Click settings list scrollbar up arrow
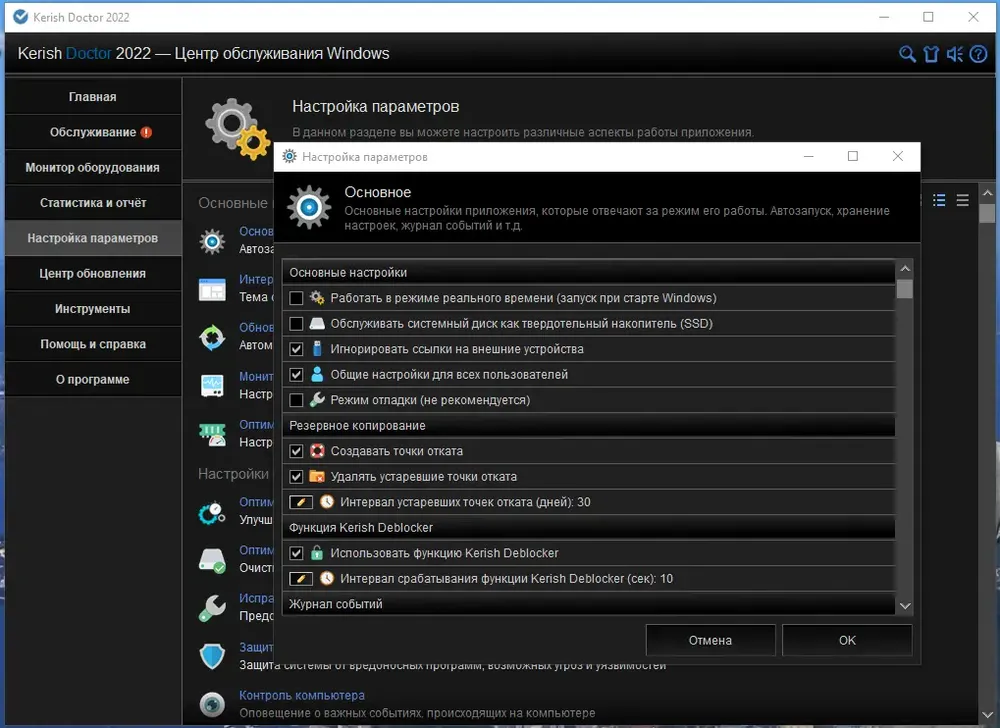Screen dimensions: 1000x728 coord(904,268)
